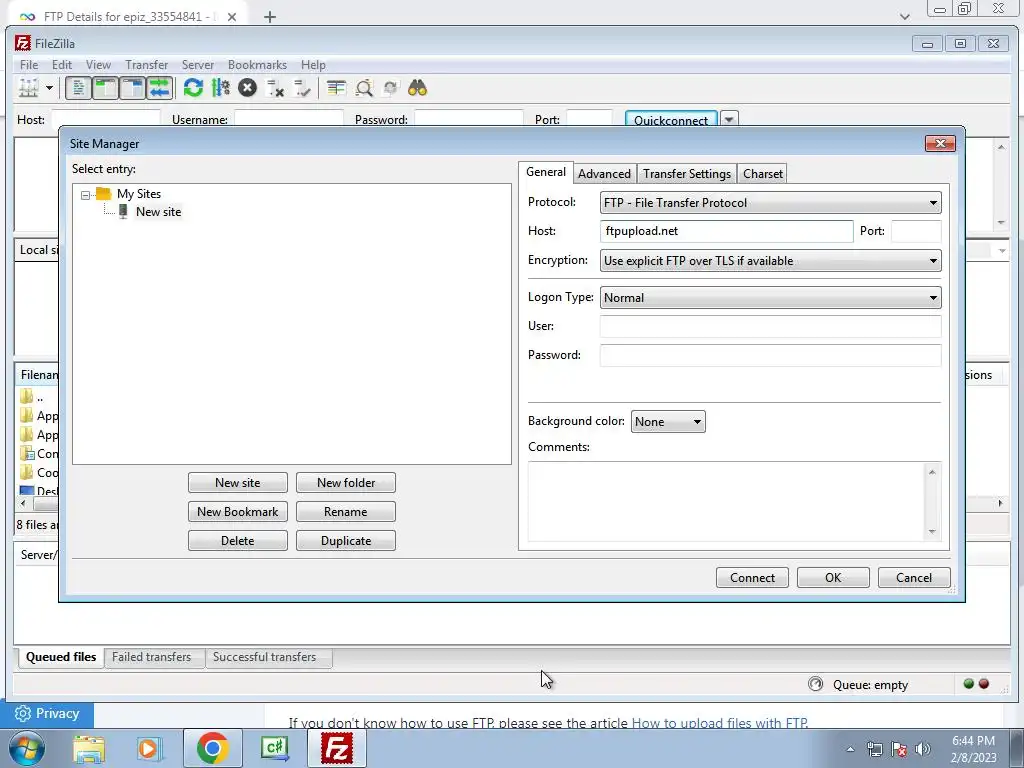Open the Bookmarks menu
The width and height of the screenshot is (1024, 768).
coord(257,65)
